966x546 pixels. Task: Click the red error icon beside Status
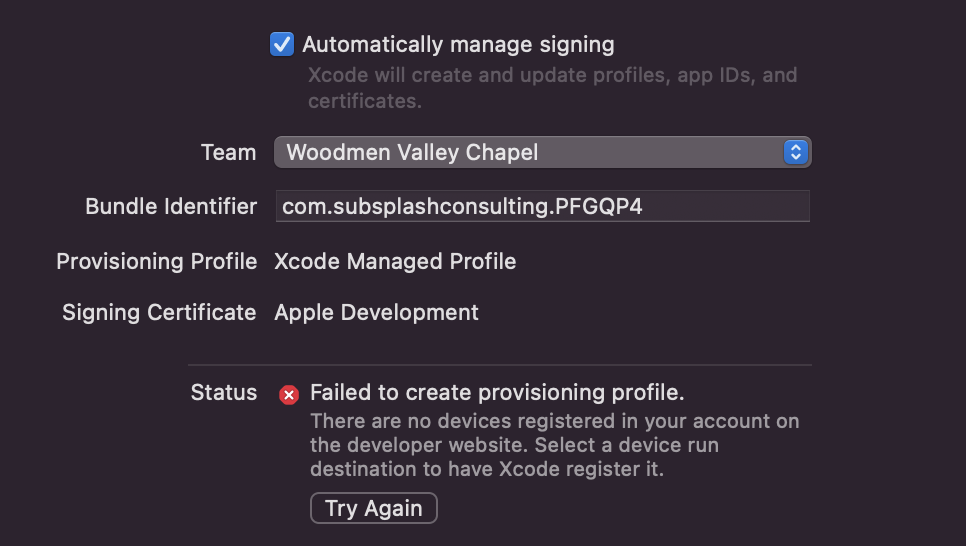tap(289, 394)
